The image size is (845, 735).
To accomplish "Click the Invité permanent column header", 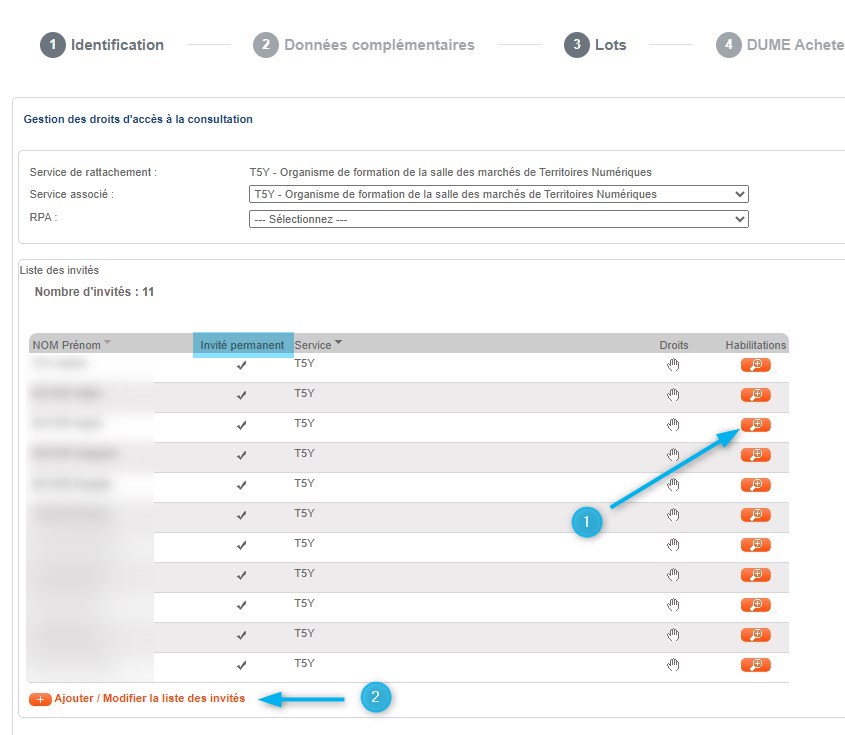I will tap(242, 345).
